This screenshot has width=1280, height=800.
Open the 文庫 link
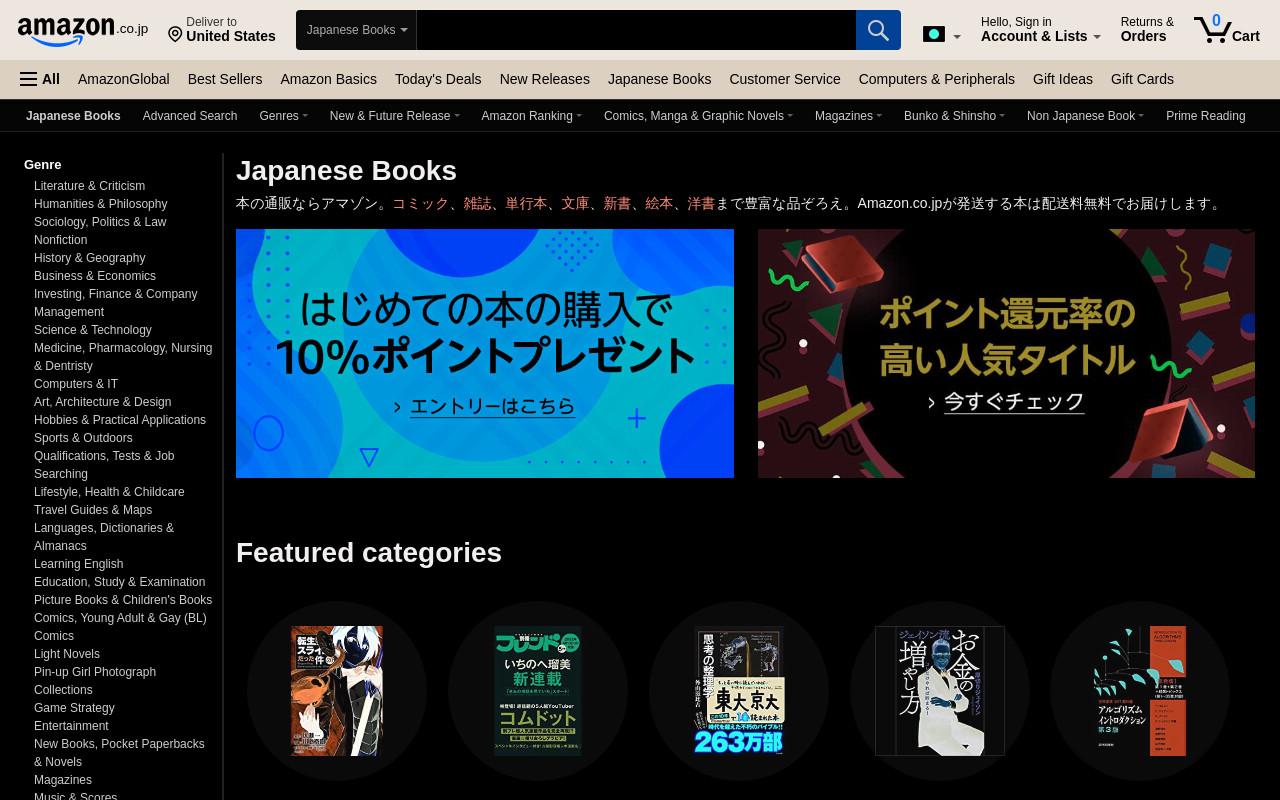click(x=575, y=203)
